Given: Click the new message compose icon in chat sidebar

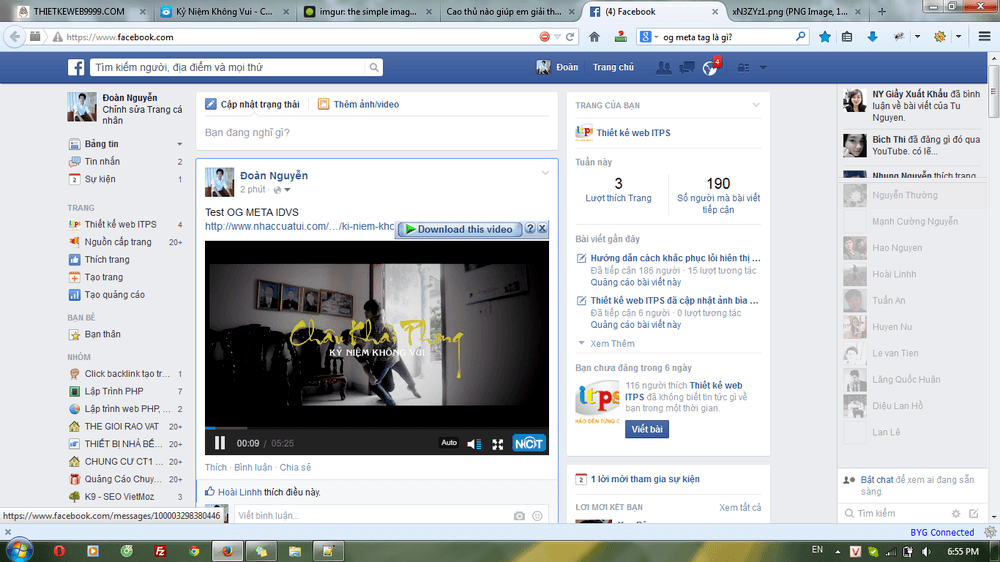Looking at the screenshot, I should tap(974, 513).
